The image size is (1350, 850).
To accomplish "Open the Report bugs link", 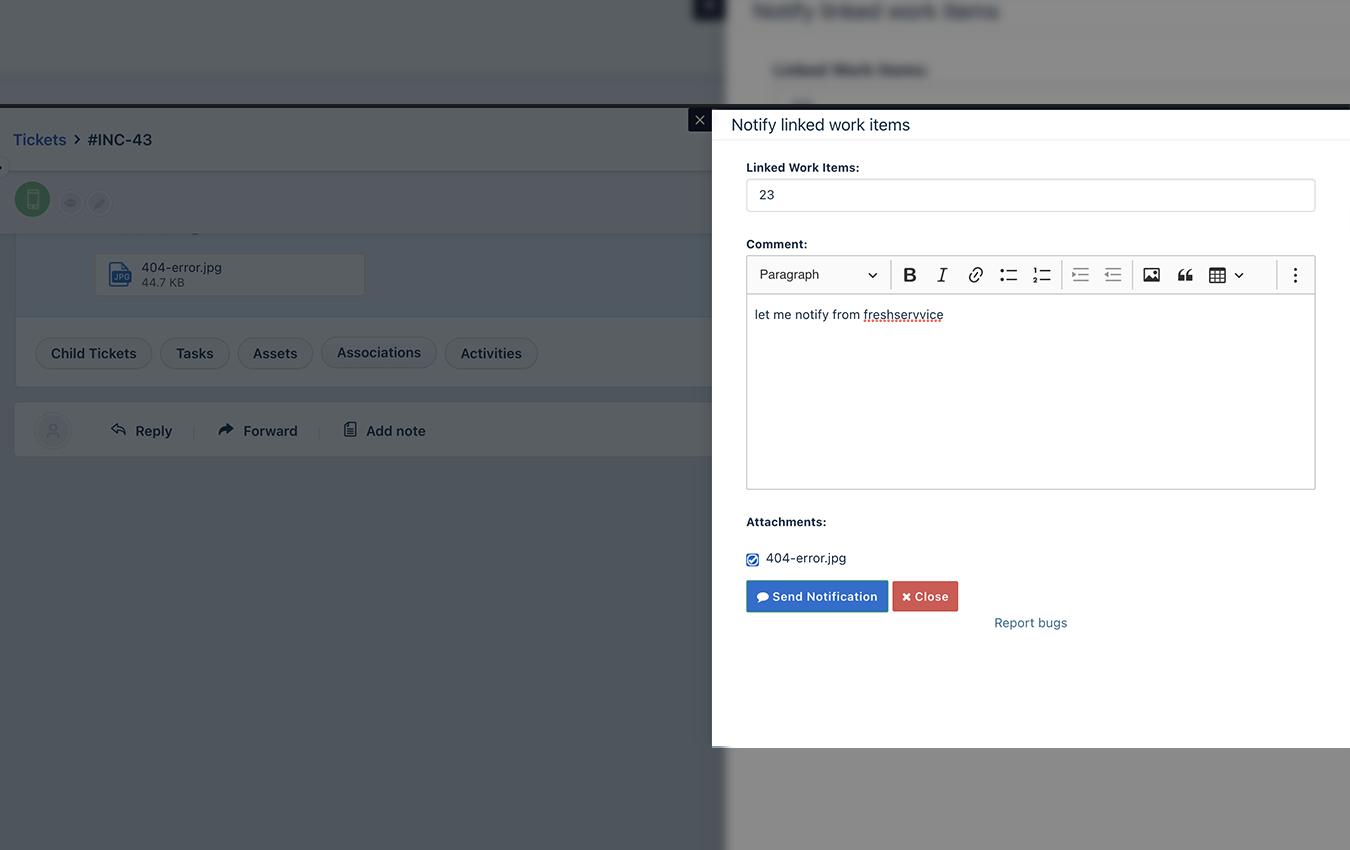I will point(1030,623).
